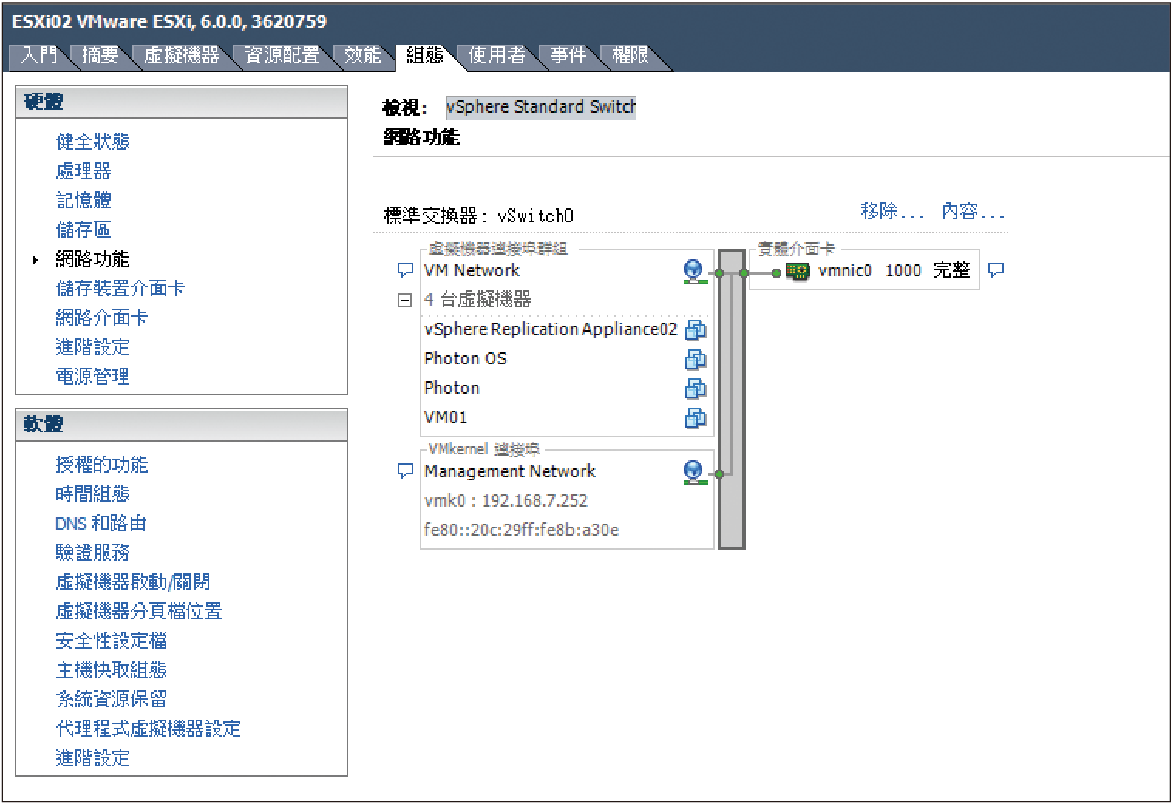Screen dimensions: 1173x805
Task: Click 內容... link for vSwitch0
Action: click(x=973, y=212)
